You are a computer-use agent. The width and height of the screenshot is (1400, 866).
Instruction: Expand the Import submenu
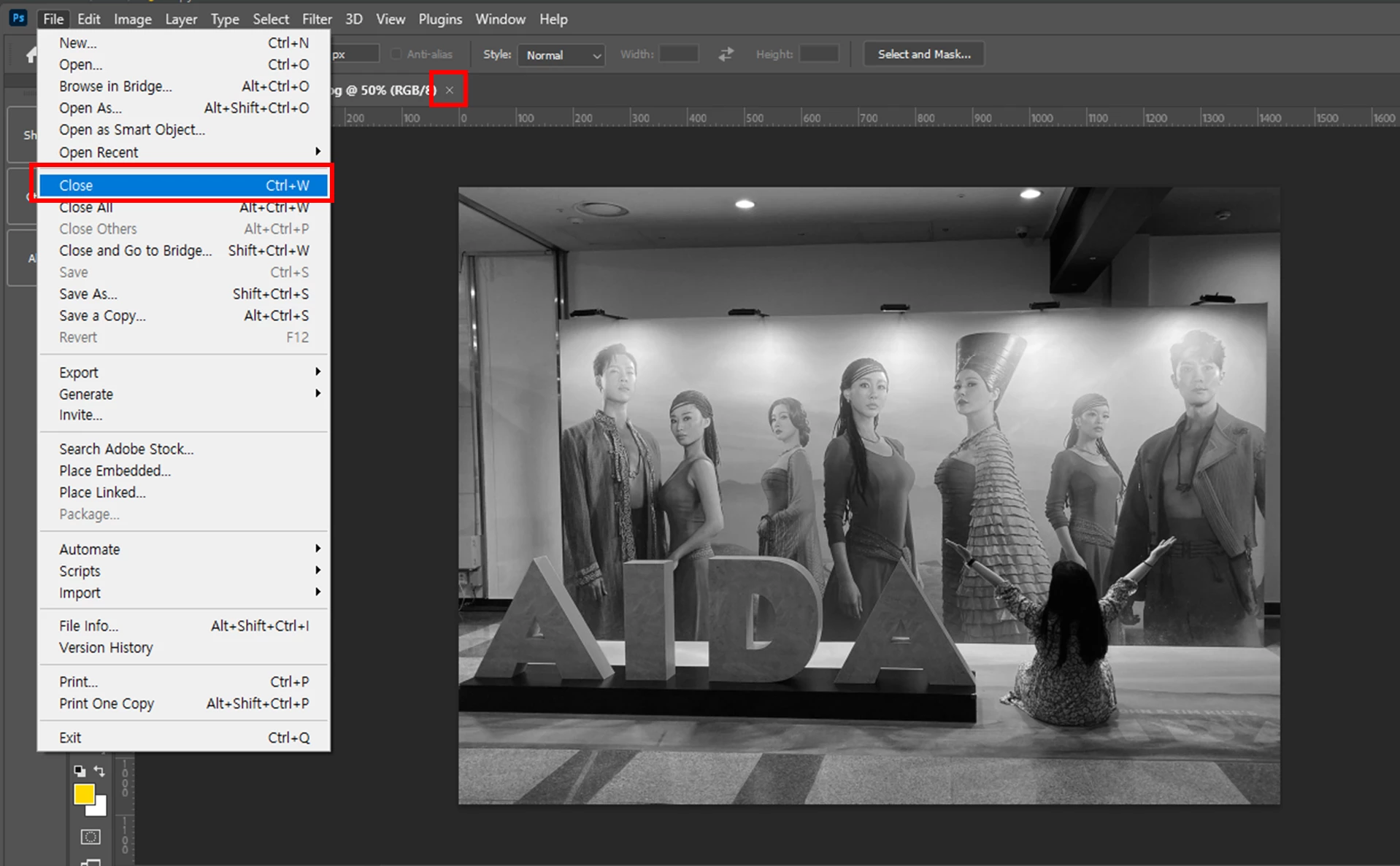(x=184, y=593)
